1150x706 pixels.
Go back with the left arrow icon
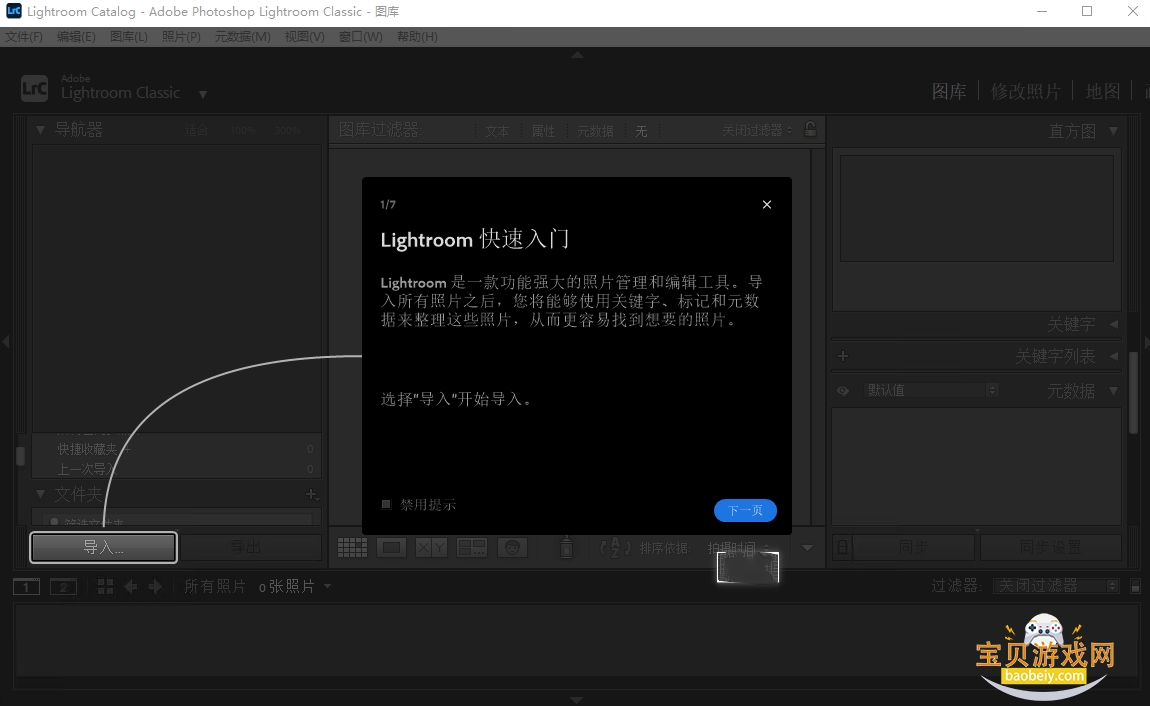[131, 587]
